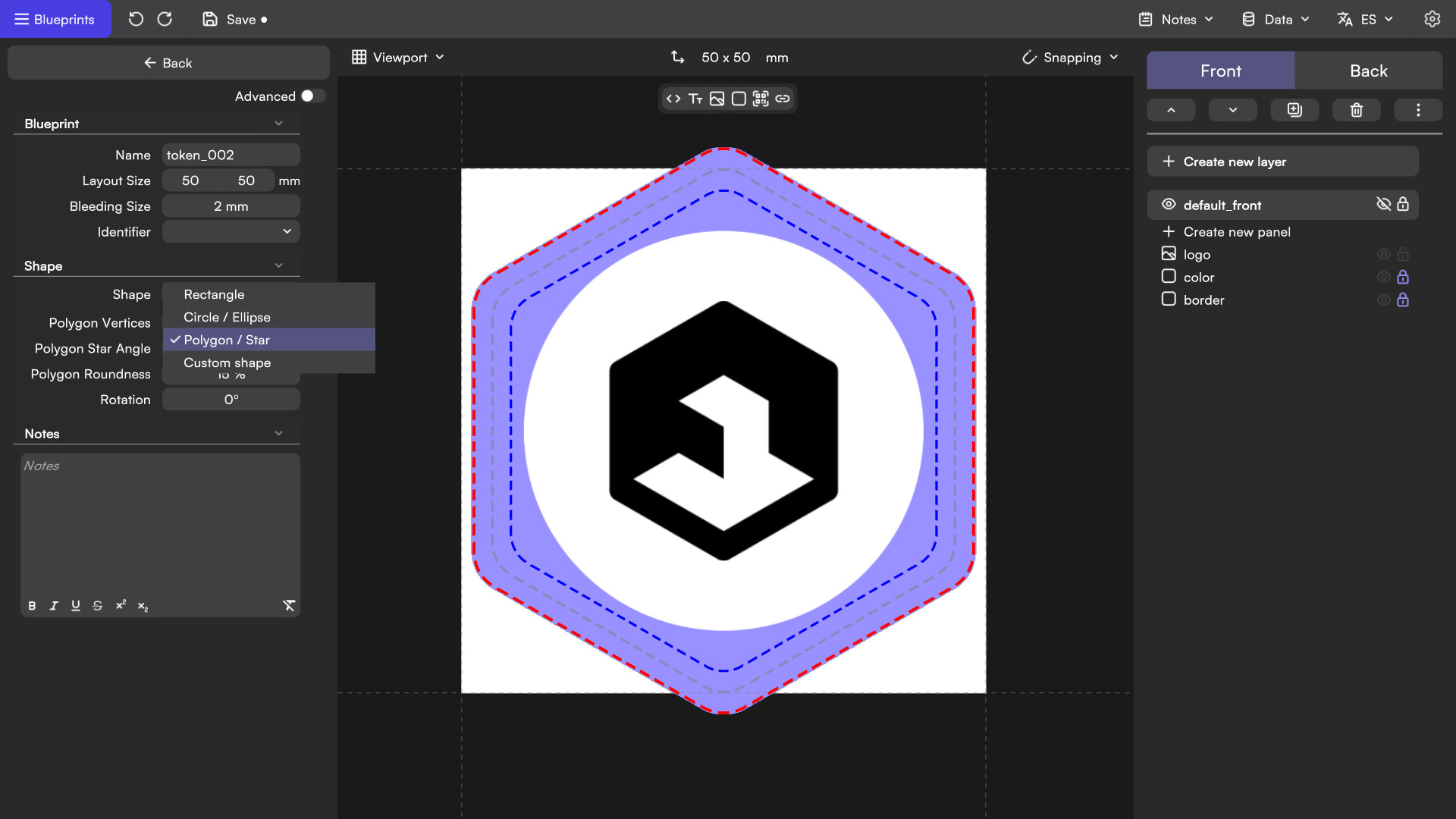Click the link tool icon in canvas toolbar
The height and width of the screenshot is (819, 1456).
783,99
